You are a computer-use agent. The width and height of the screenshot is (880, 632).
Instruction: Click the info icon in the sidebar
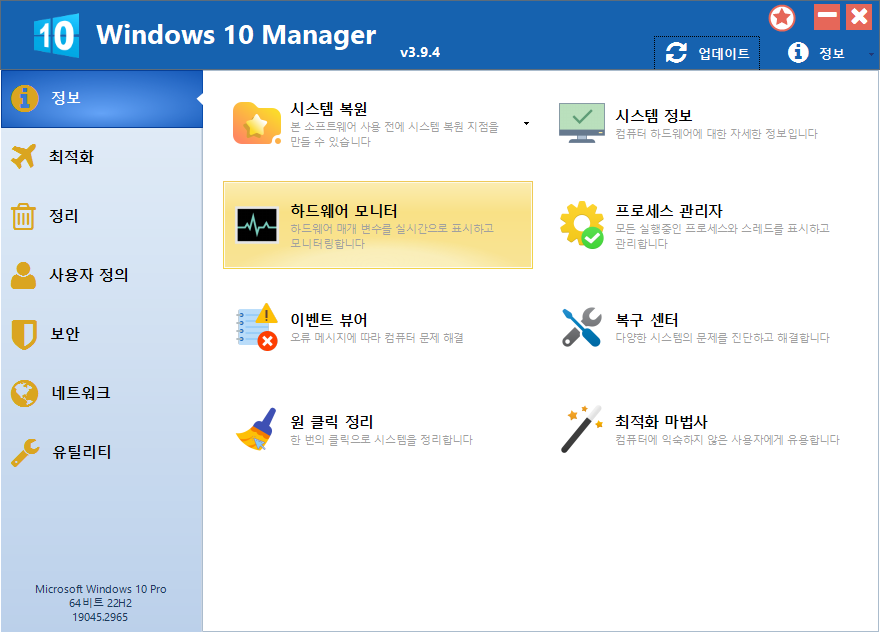coord(25,98)
